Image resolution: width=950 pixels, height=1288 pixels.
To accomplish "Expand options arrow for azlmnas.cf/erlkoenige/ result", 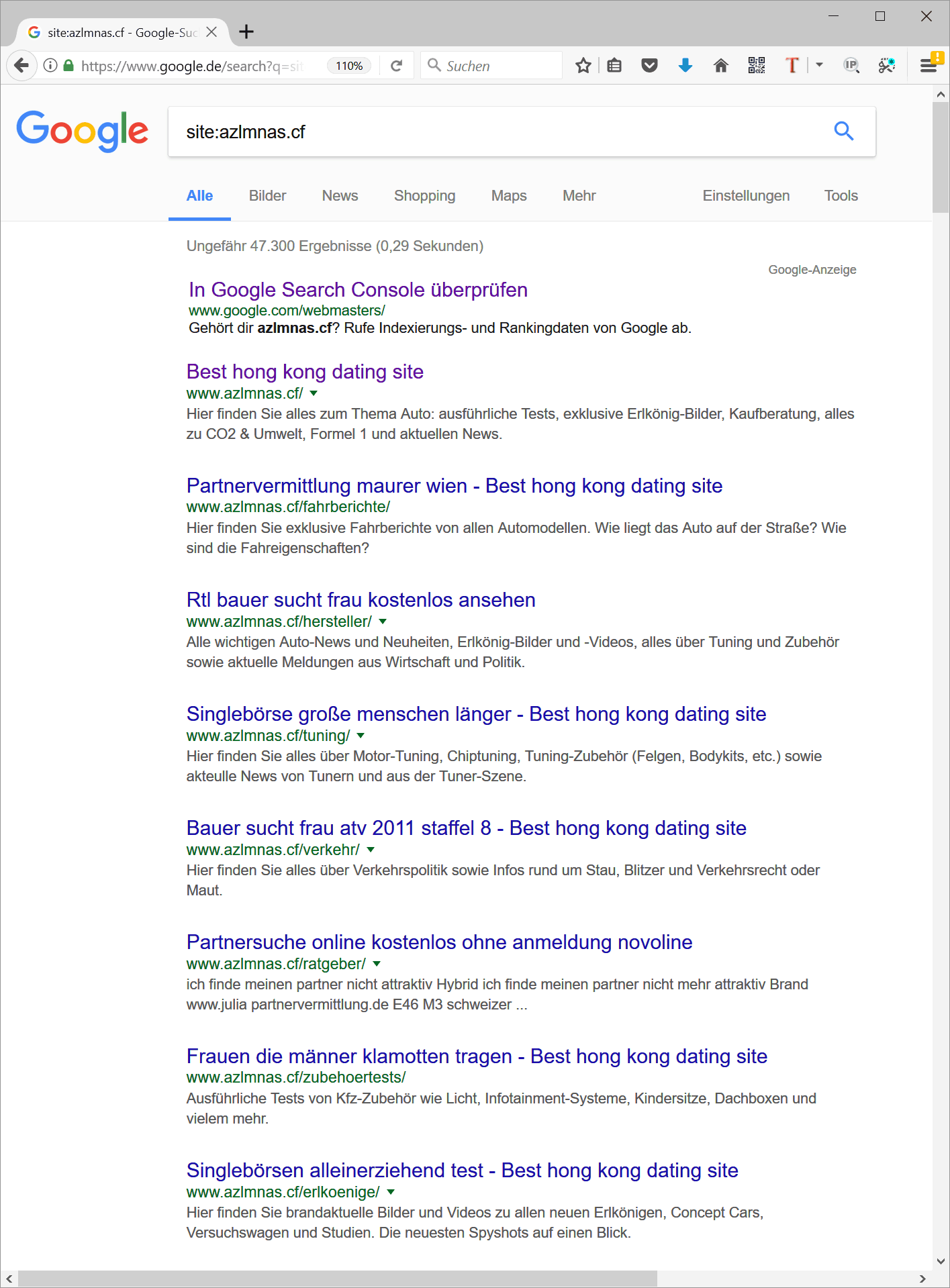I will point(391,1192).
